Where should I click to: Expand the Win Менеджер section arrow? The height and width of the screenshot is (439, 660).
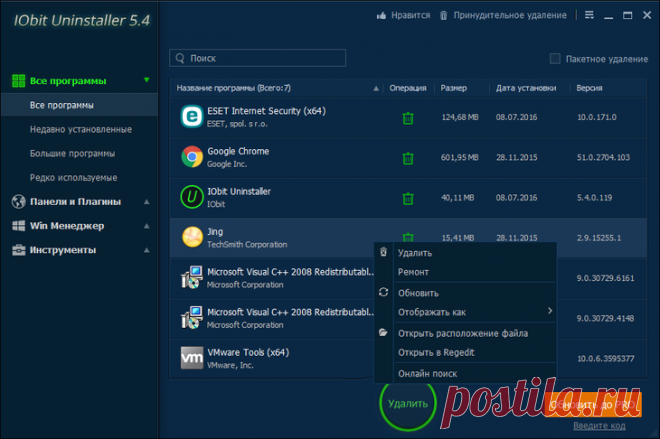146,226
